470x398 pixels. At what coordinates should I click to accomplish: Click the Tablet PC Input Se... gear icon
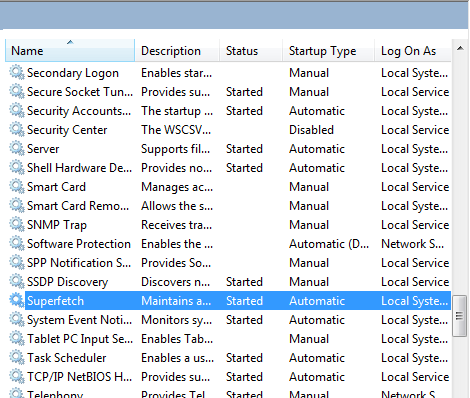[x=17, y=339]
